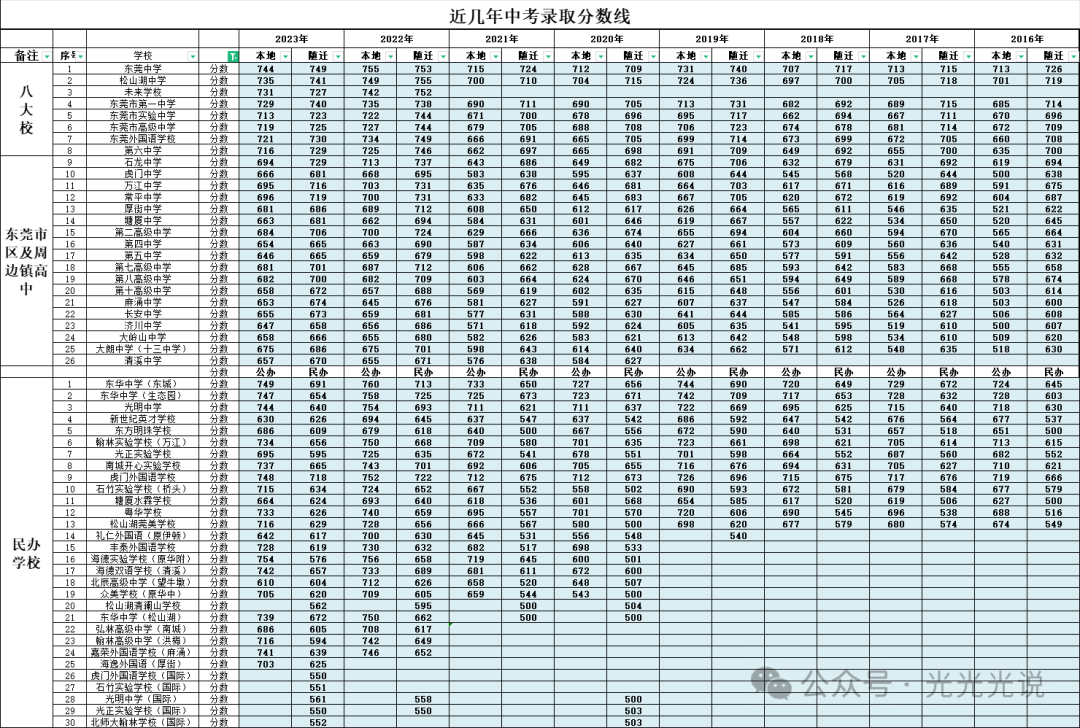Click the school name 东莞中学

tap(143, 69)
